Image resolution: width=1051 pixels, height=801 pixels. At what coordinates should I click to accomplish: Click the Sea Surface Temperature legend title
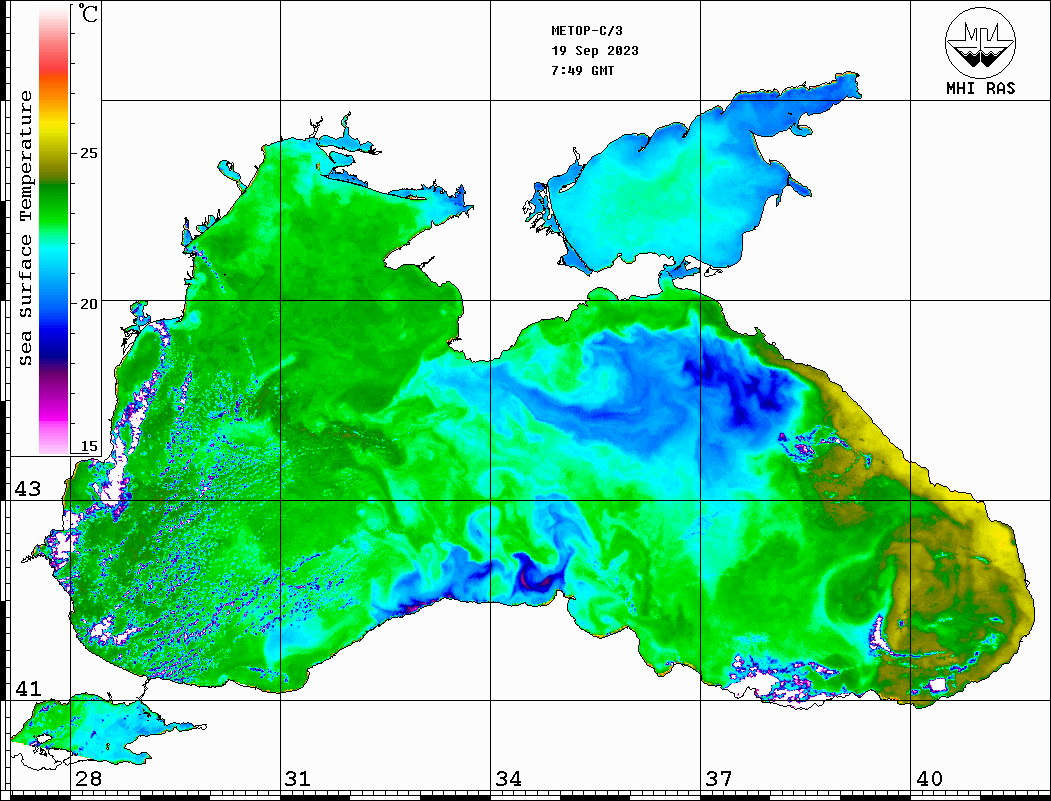pyautogui.click(x=25, y=228)
